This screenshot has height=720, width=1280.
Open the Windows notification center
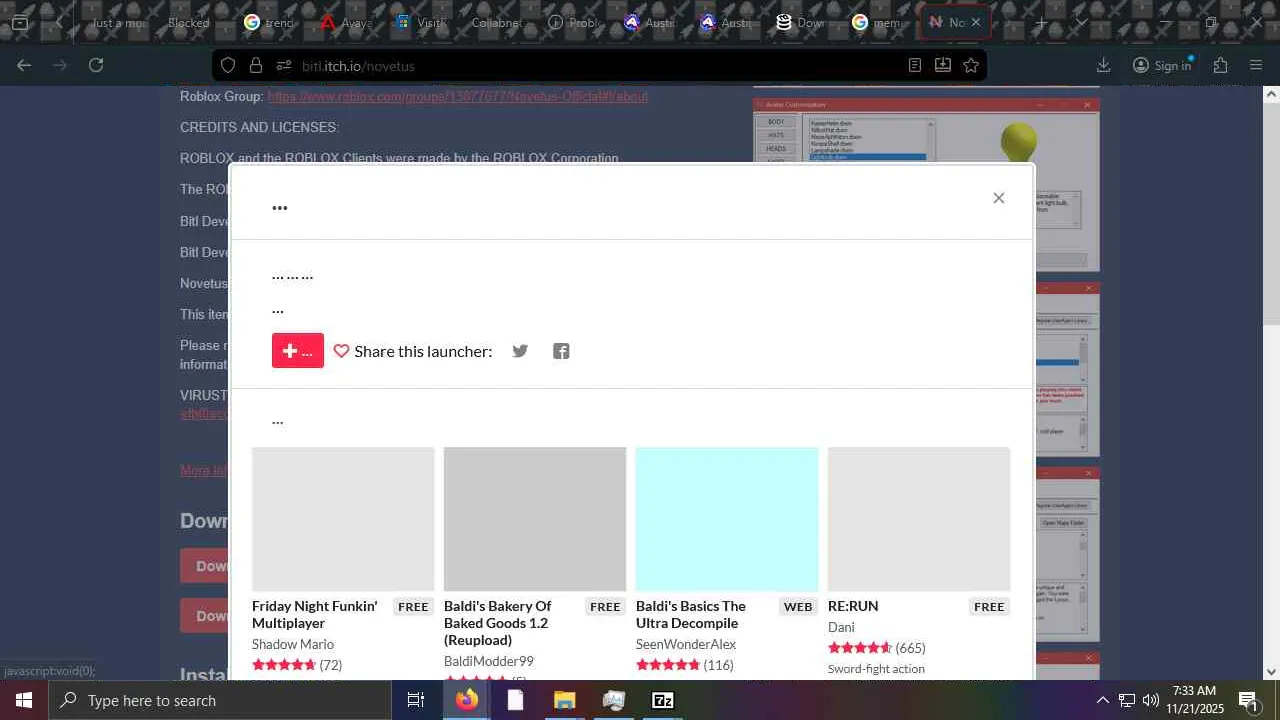[1248, 700]
